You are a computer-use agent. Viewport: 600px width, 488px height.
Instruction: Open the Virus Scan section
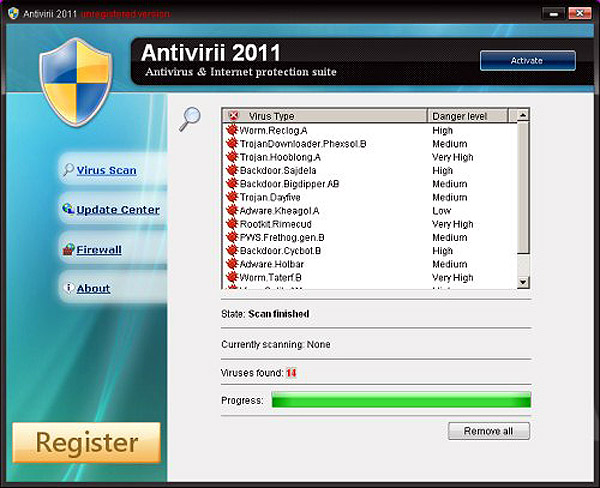106,170
